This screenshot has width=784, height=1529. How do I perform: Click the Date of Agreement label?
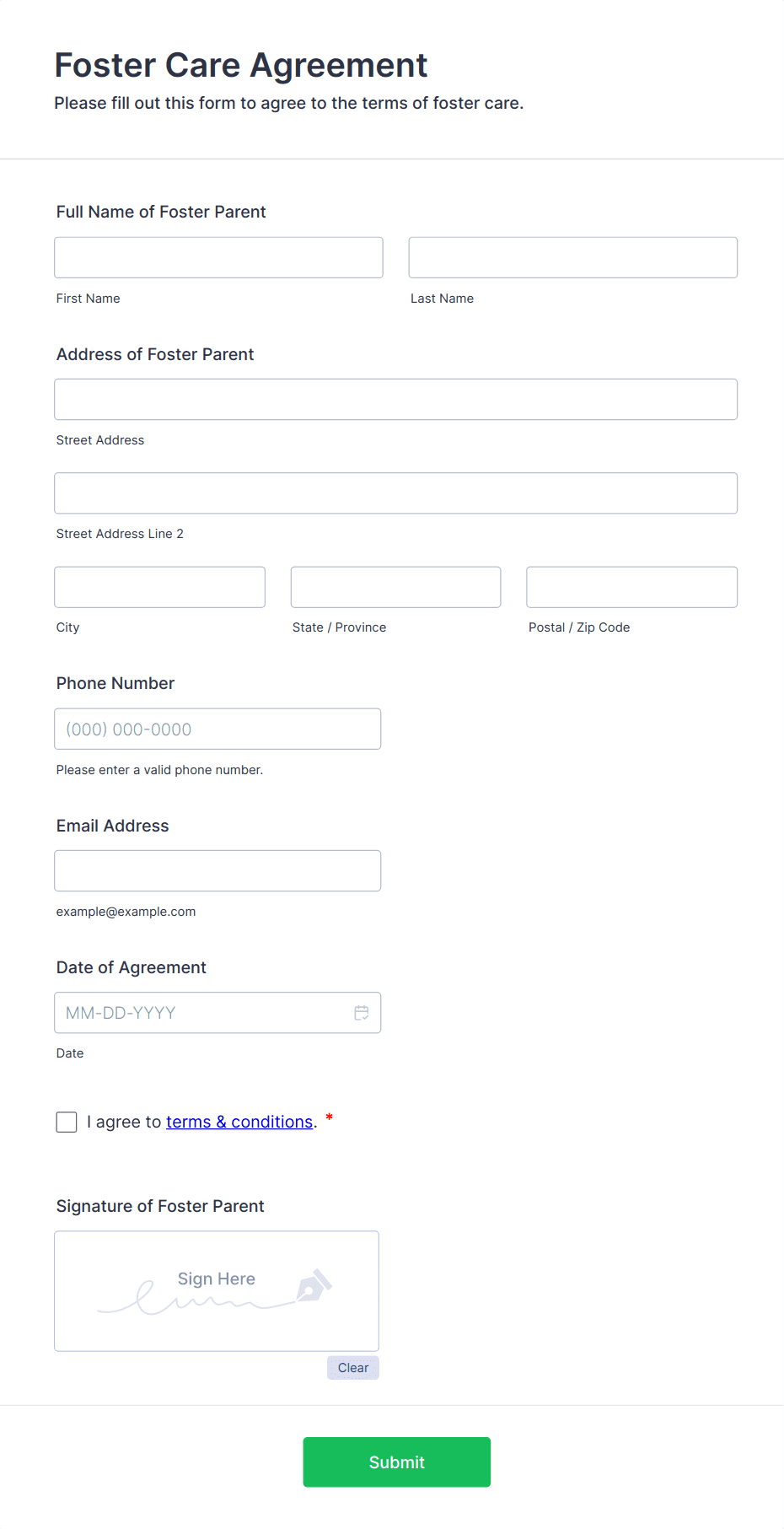(x=132, y=967)
